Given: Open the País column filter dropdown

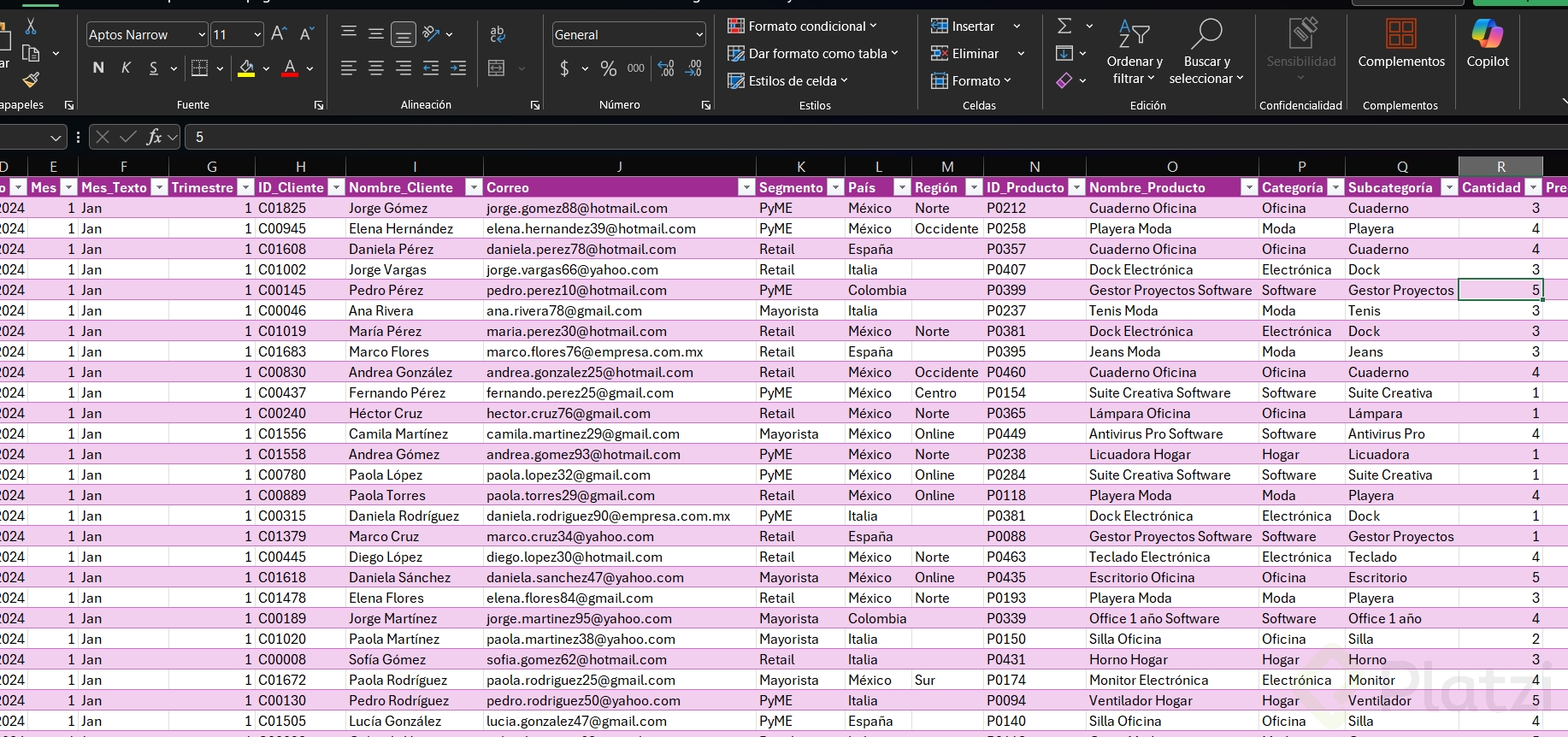Looking at the screenshot, I should pyautogui.click(x=901, y=187).
